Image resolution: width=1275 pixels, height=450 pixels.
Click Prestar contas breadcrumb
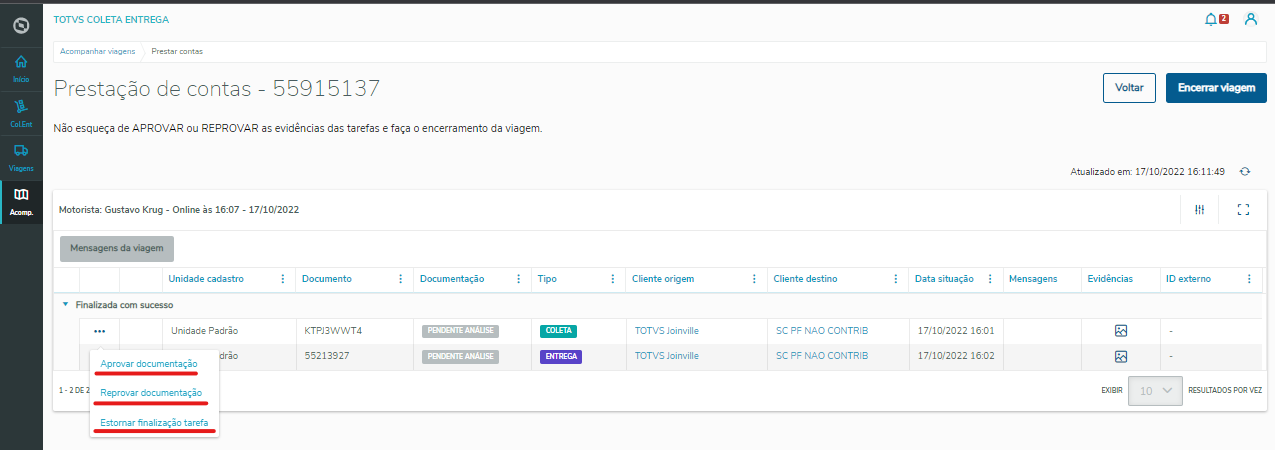click(177, 50)
